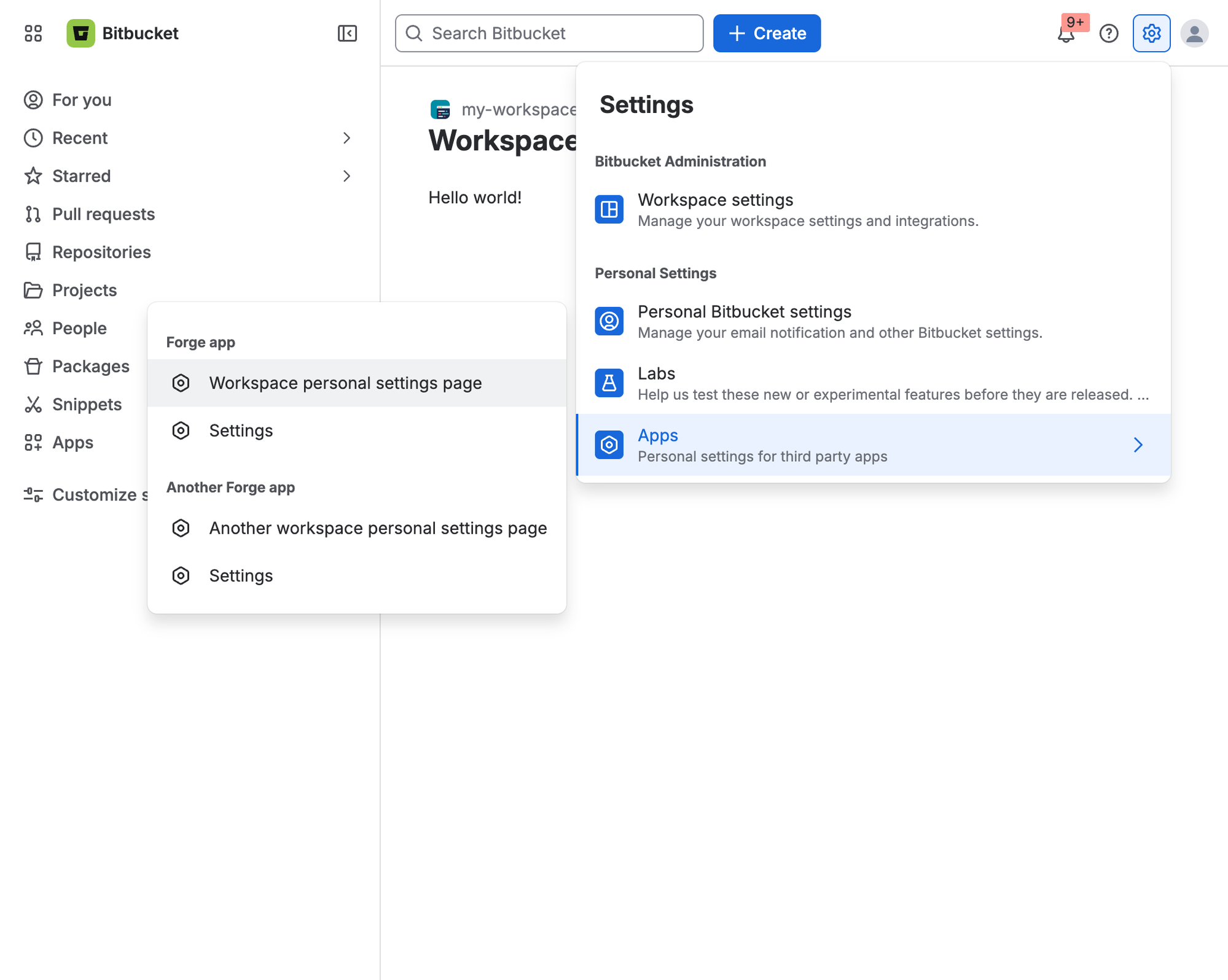Viewport: 1228px width, 980px height.
Task: Go to For you page
Action: coord(82,100)
